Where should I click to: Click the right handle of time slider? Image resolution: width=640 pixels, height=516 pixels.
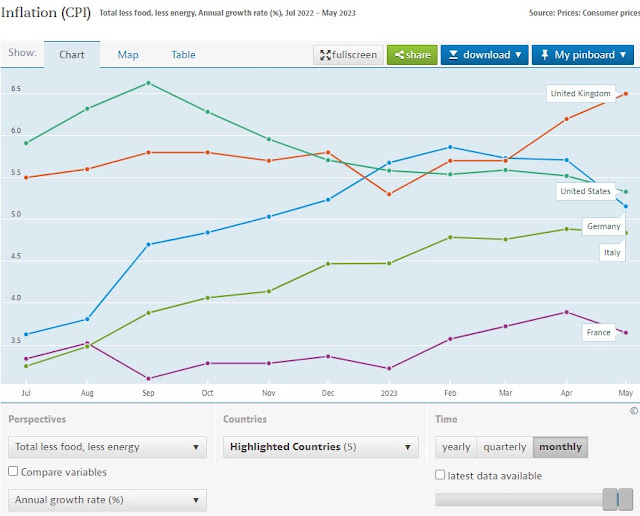625,499
